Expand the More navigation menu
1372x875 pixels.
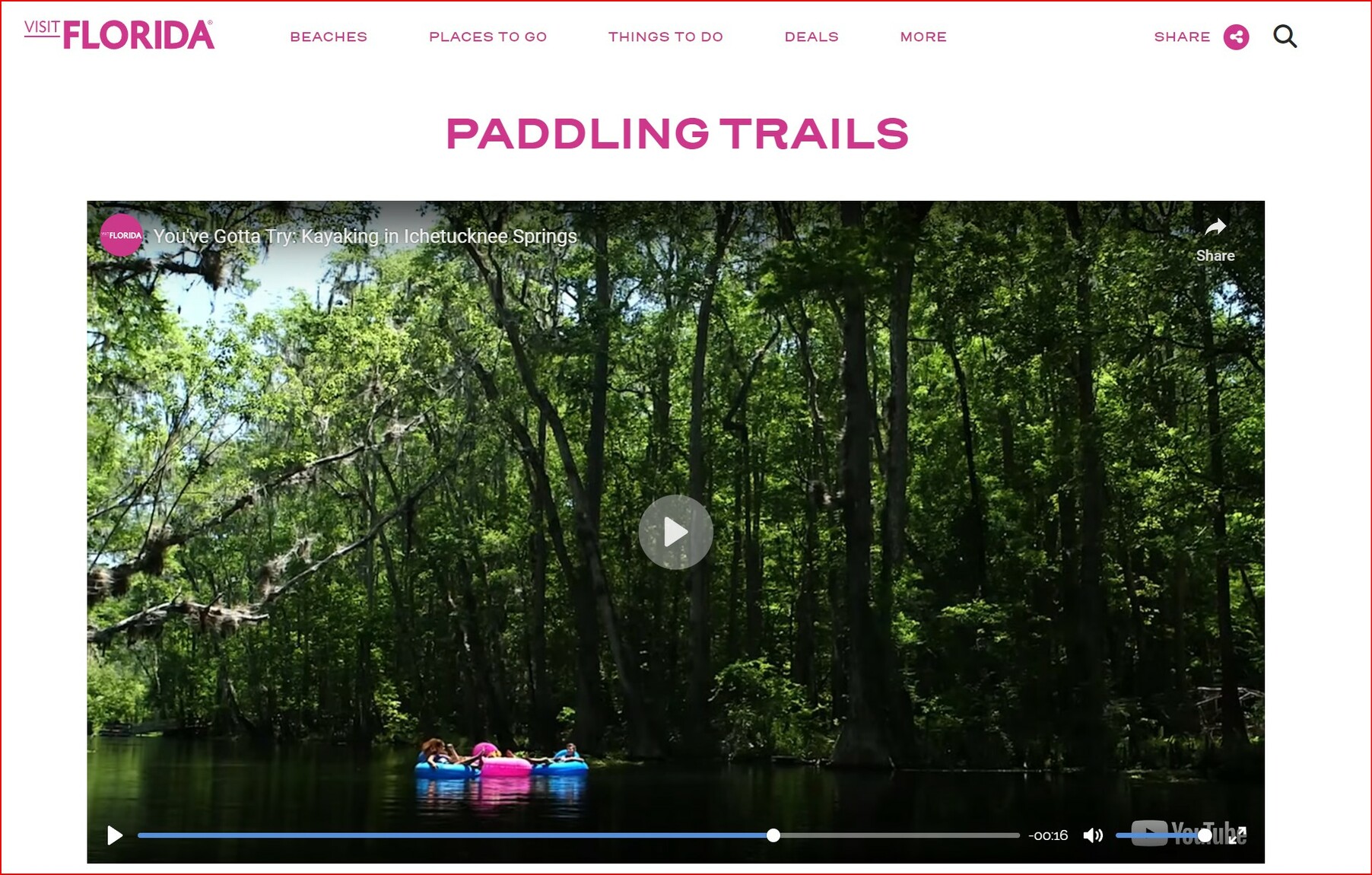pos(923,37)
